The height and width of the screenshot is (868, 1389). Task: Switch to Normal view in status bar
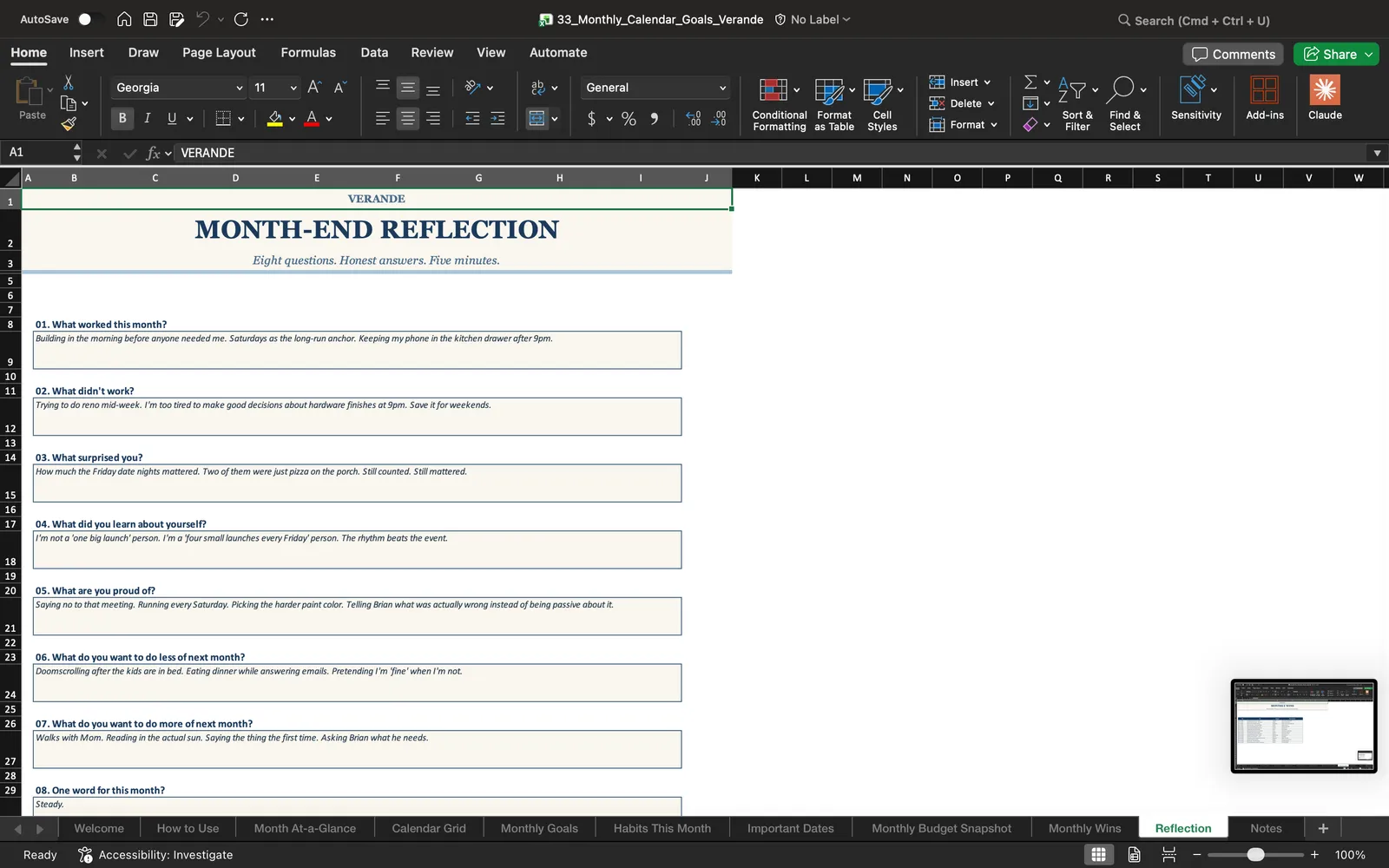1098,855
